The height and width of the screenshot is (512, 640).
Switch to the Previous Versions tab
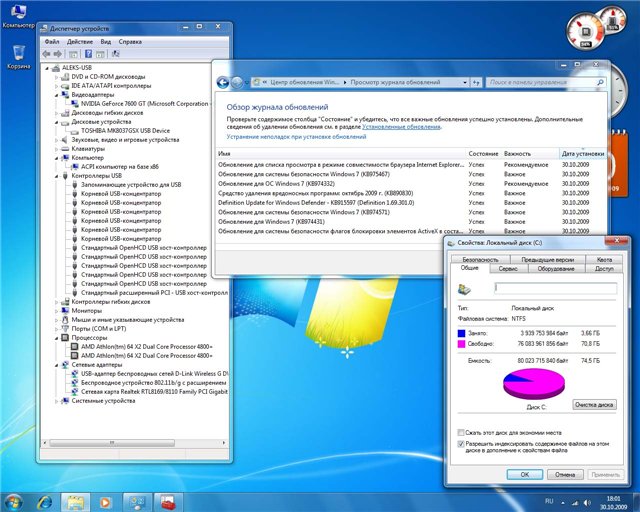click(x=547, y=259)
